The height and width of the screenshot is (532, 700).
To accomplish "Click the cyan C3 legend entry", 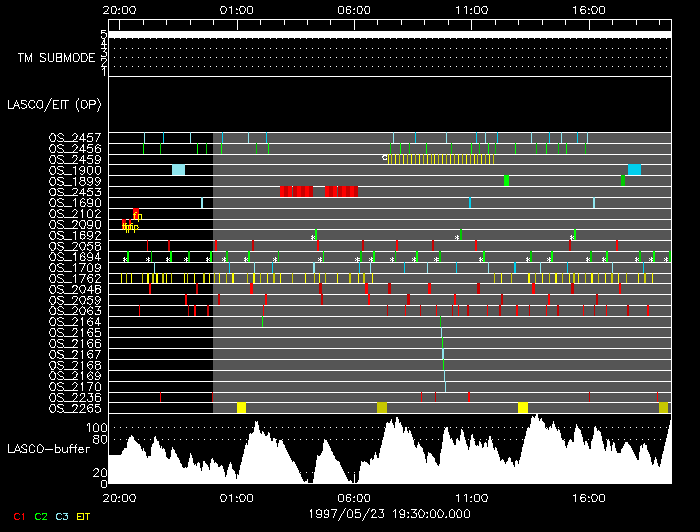I will pos(62,516).
